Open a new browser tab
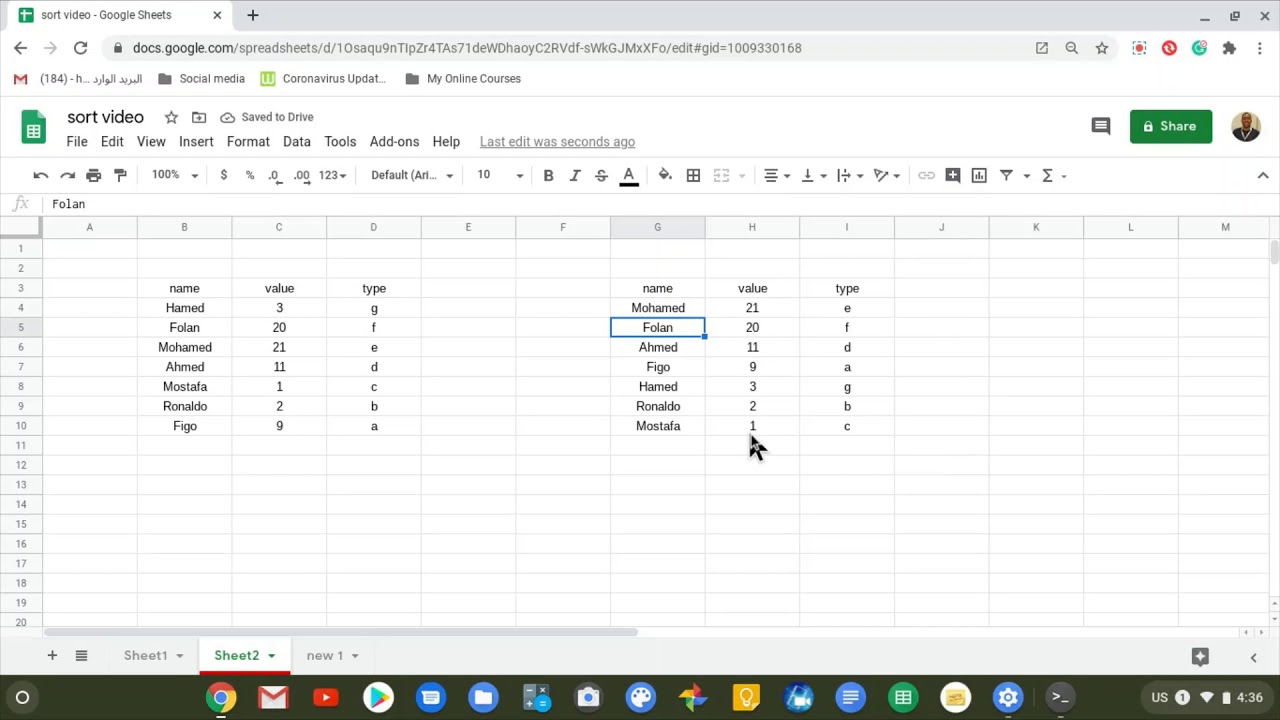 pyautogui.click(x=253, y=15)
